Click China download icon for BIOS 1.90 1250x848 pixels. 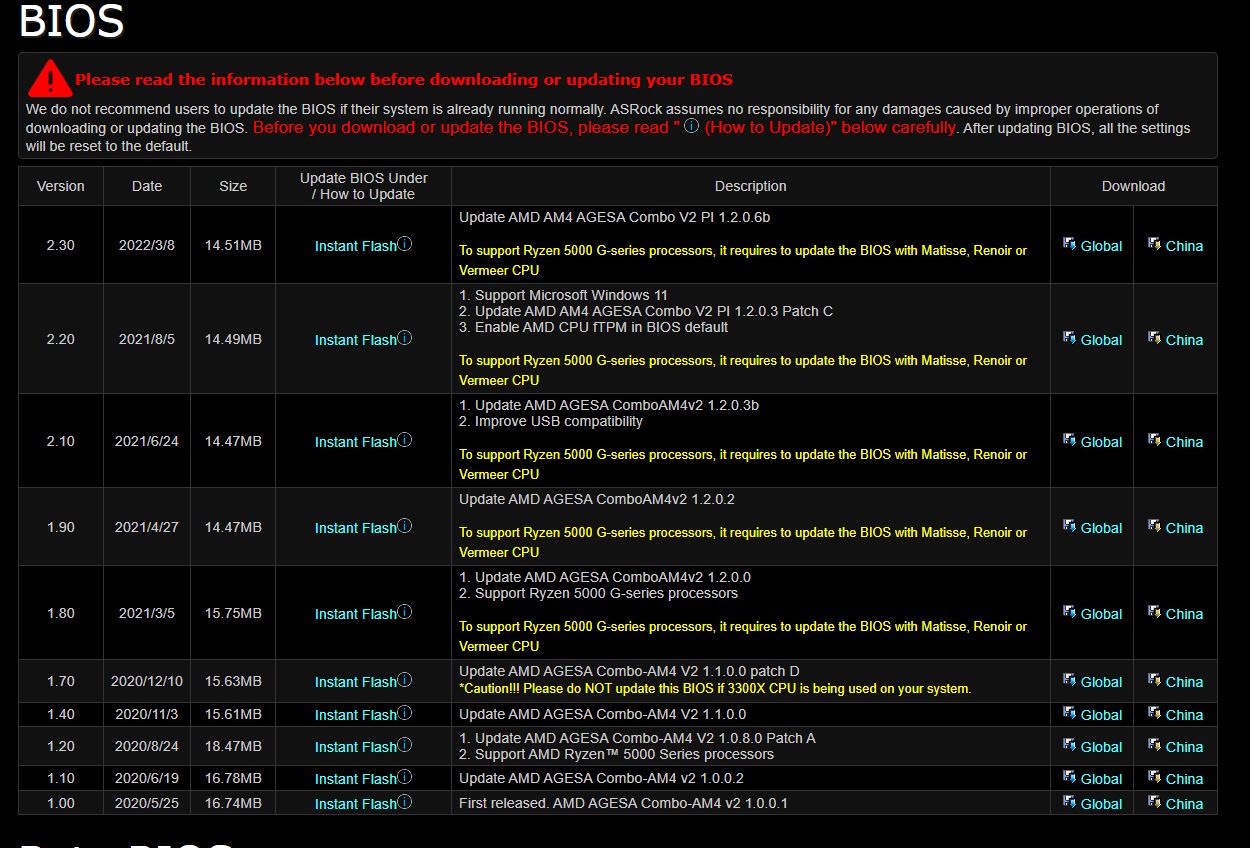point(1154,526)
